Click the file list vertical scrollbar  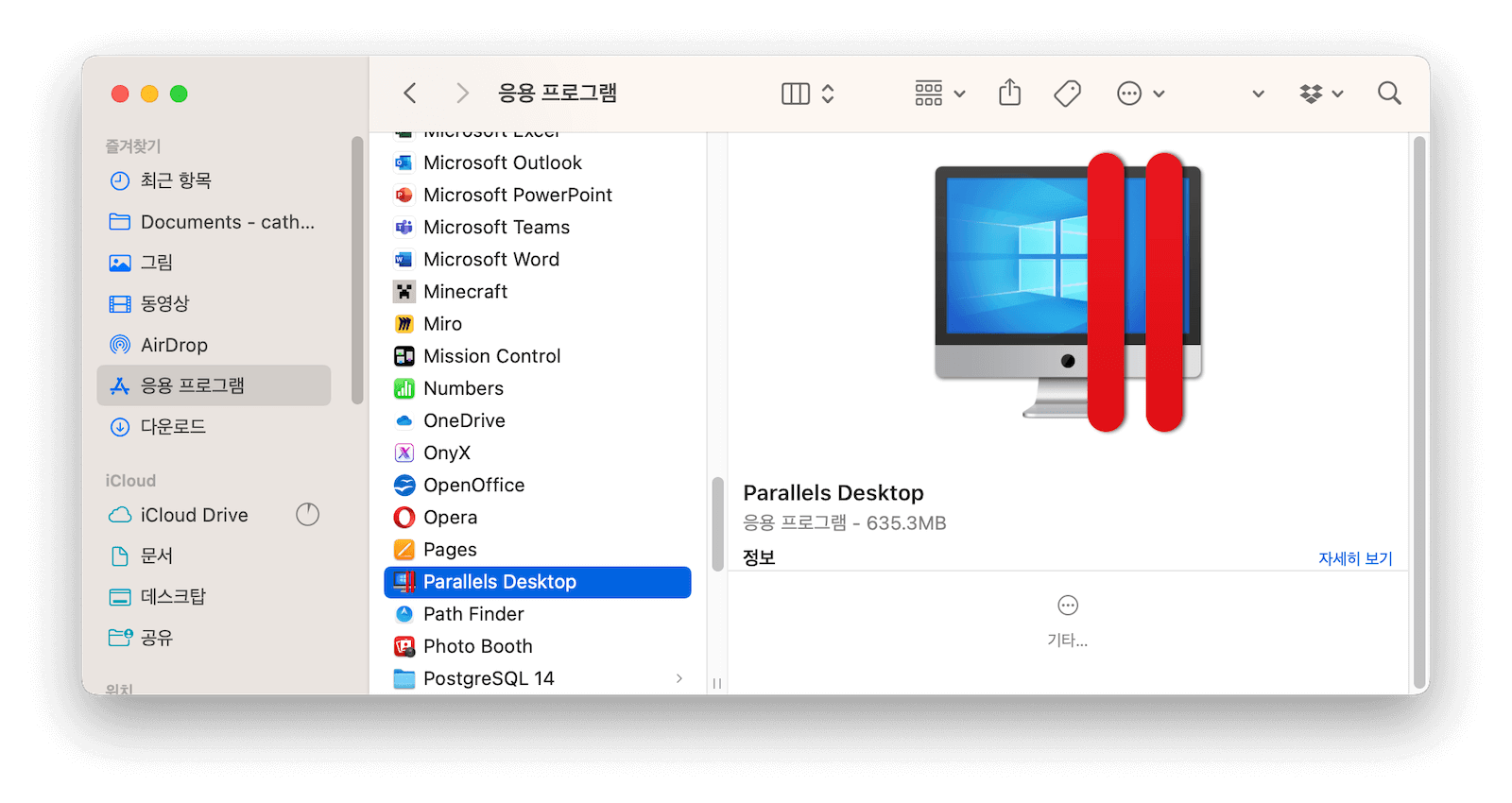[x=717, y=524]
